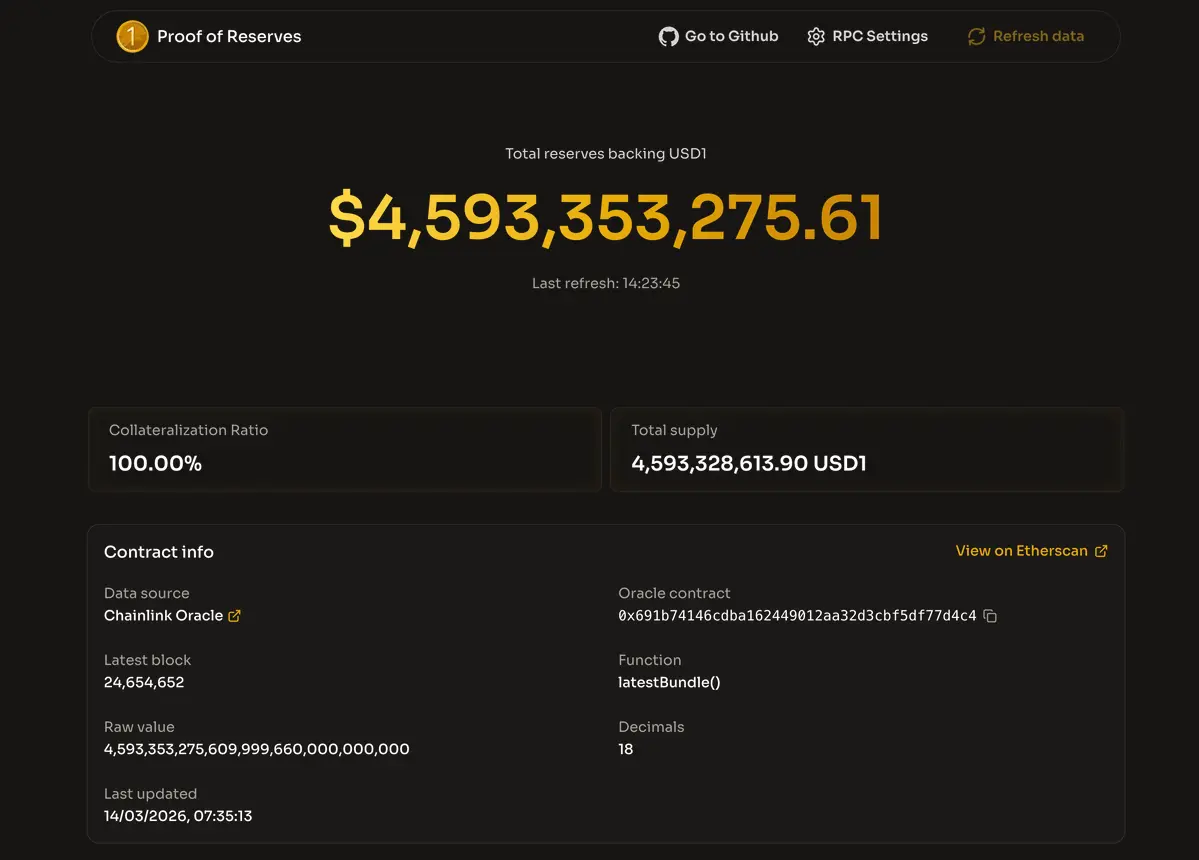Open external link icon beside Chainlink Oracle

(x=235, y=615)
